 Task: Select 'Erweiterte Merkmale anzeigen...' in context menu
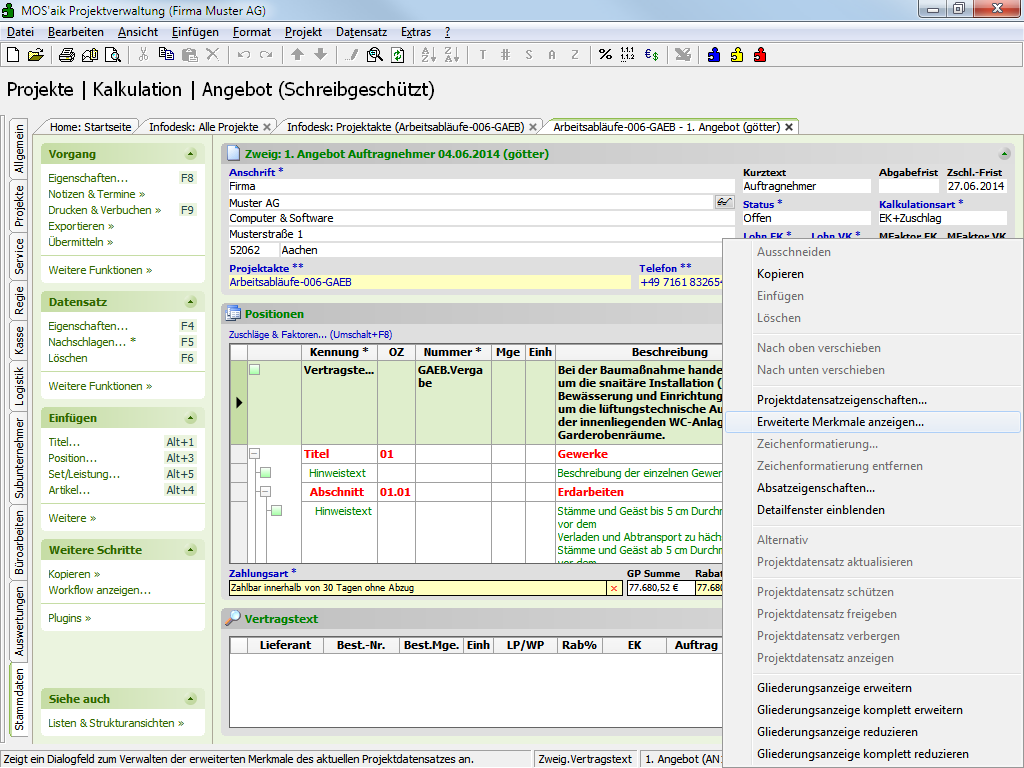point(840,422)
